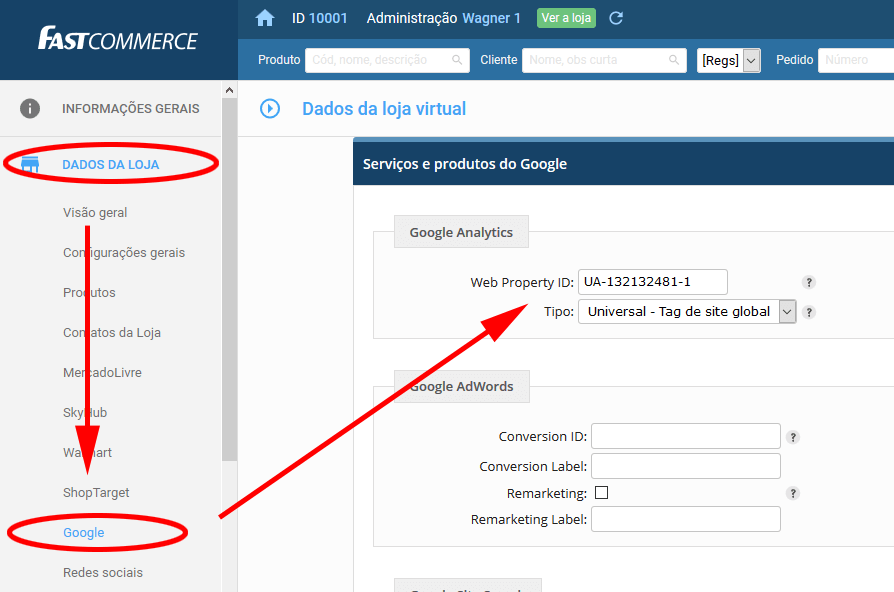
Task: Select Redes sociais menu item
Action: click(103, 572)
